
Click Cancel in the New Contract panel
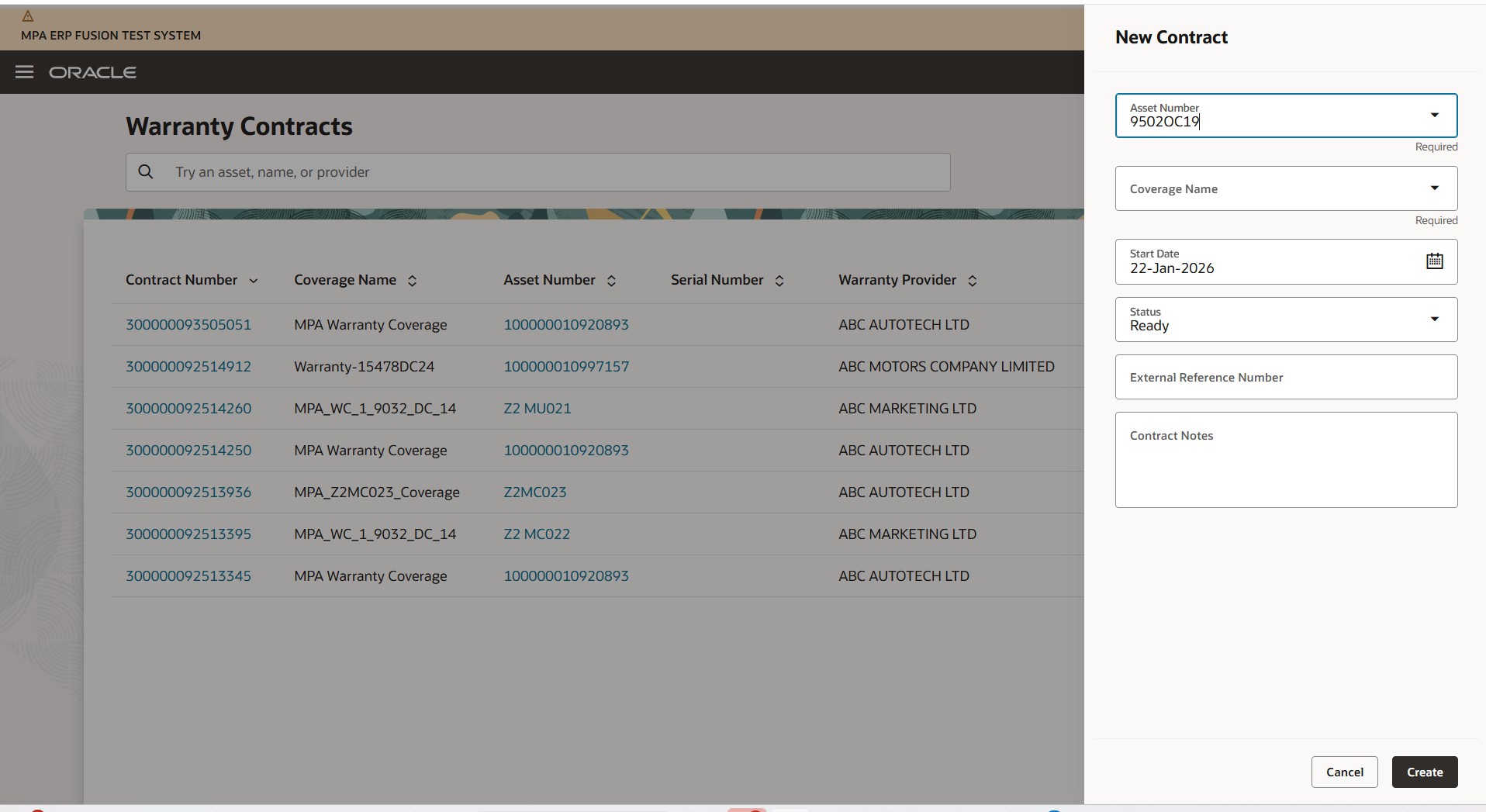point(1345,772)
